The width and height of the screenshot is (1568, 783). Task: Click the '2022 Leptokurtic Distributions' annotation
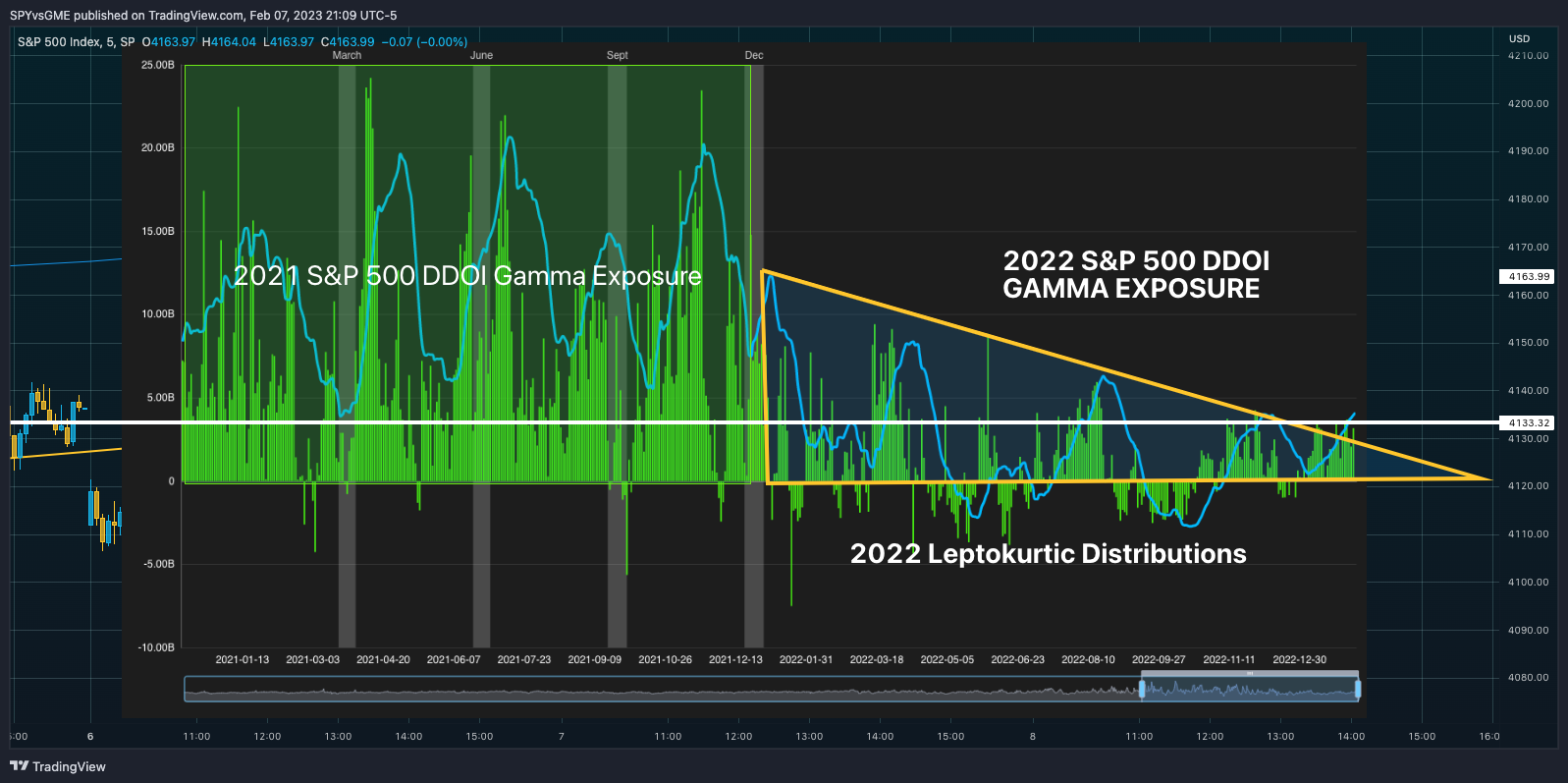1048,553
